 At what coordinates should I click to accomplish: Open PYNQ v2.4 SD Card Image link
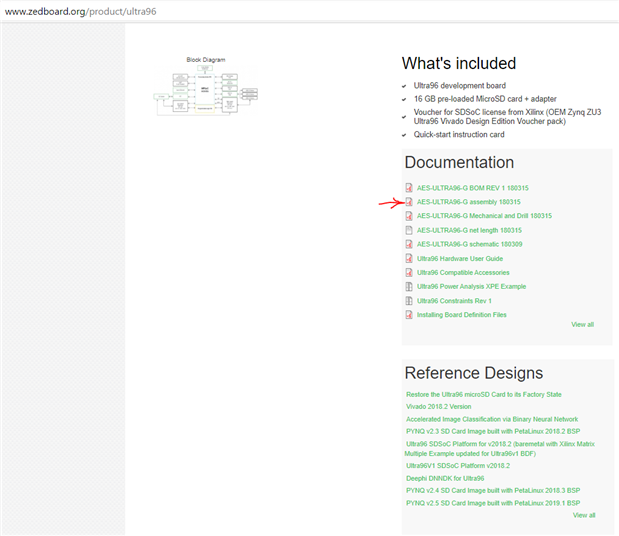click(493, 490)
